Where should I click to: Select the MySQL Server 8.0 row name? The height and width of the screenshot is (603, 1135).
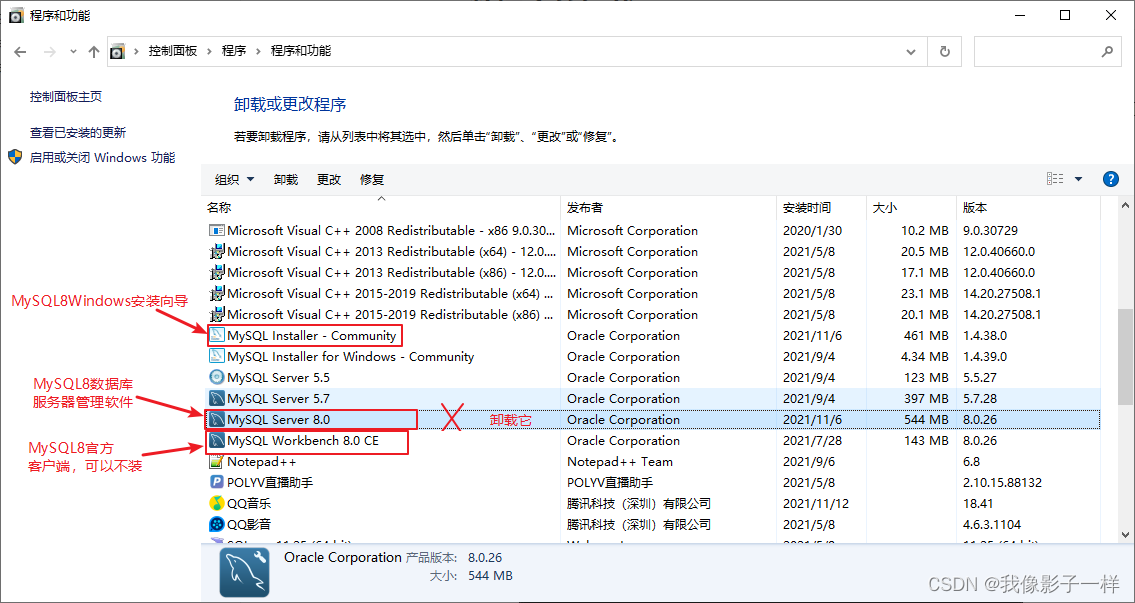pyautogui.click(x=279, y=420)
